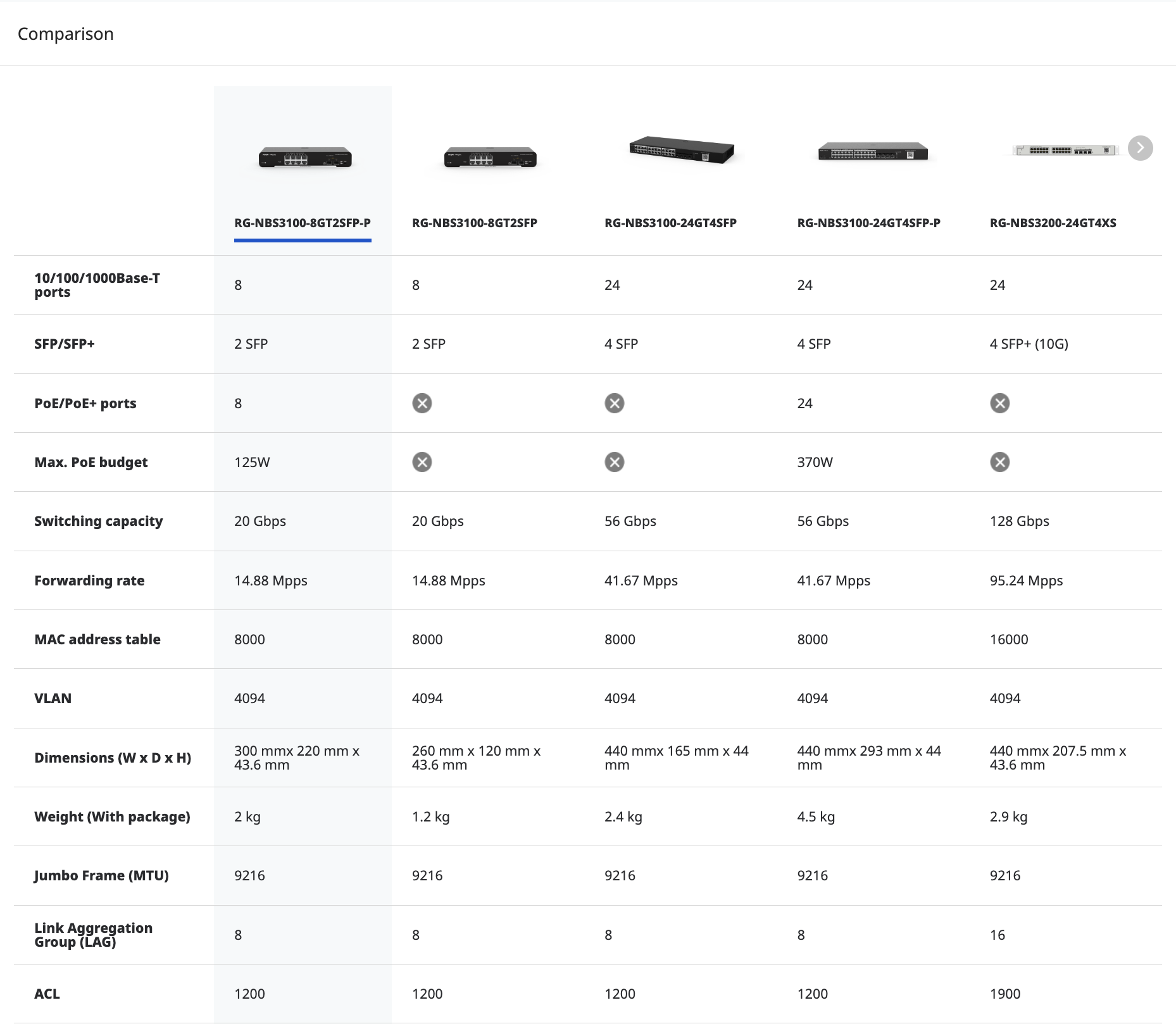Click the 370W PoE budget value
Viewport: 1176px width, 1024px height.
pyautogui.click(x=815, y=462)
